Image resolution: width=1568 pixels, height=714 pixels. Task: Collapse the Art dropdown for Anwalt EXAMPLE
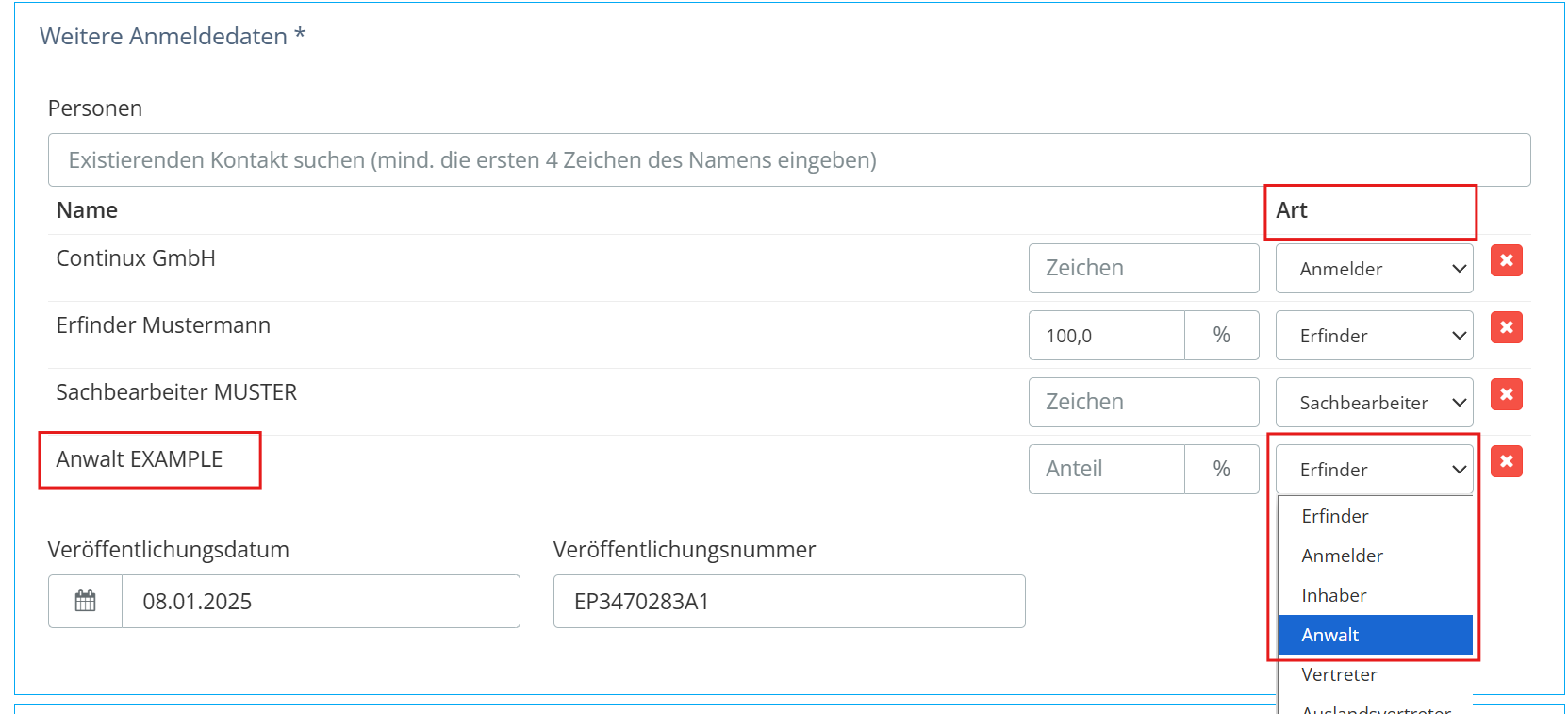(x=1374, y=470)
